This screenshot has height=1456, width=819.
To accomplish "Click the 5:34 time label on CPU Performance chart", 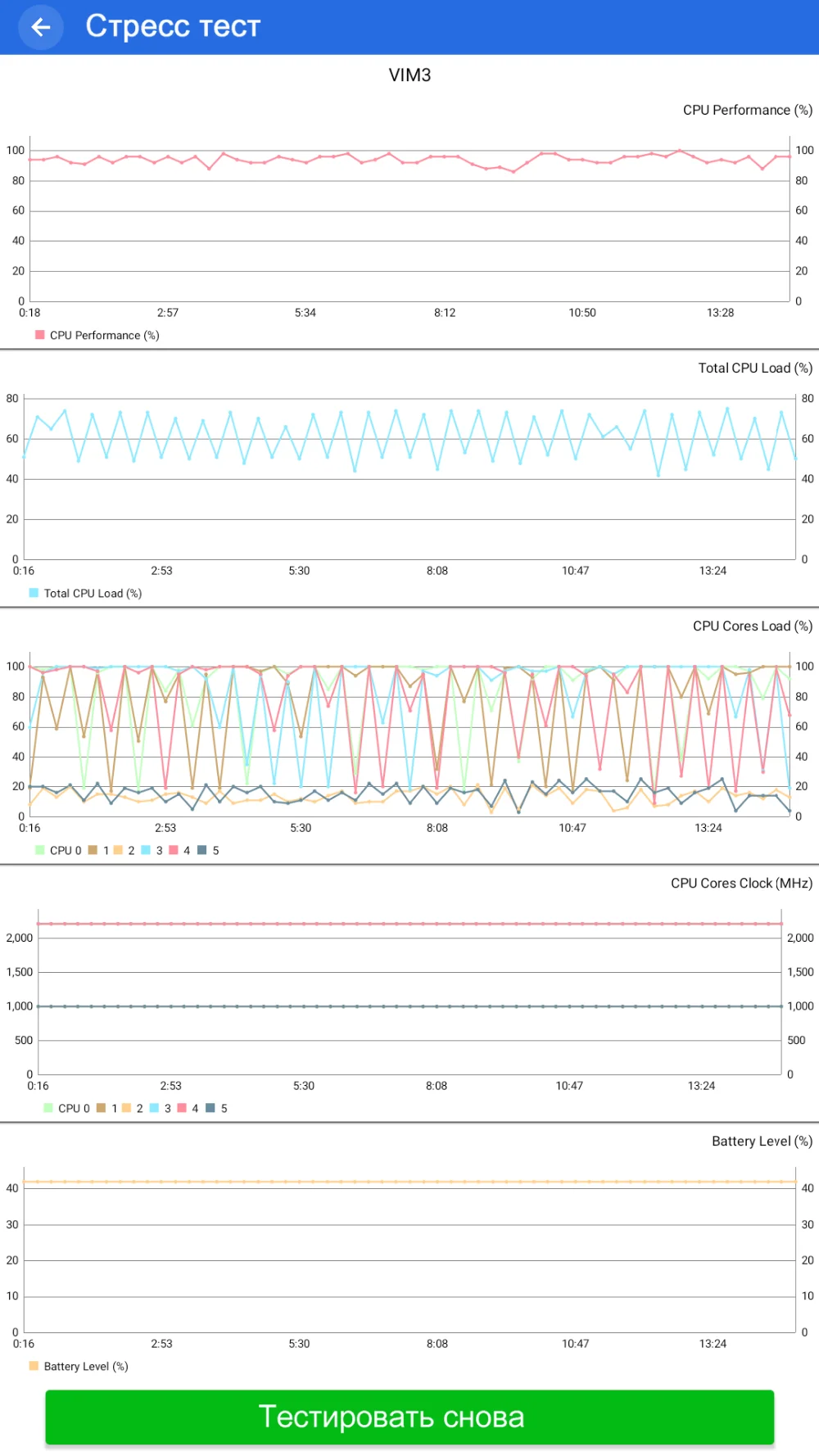I will coord(305,313).
